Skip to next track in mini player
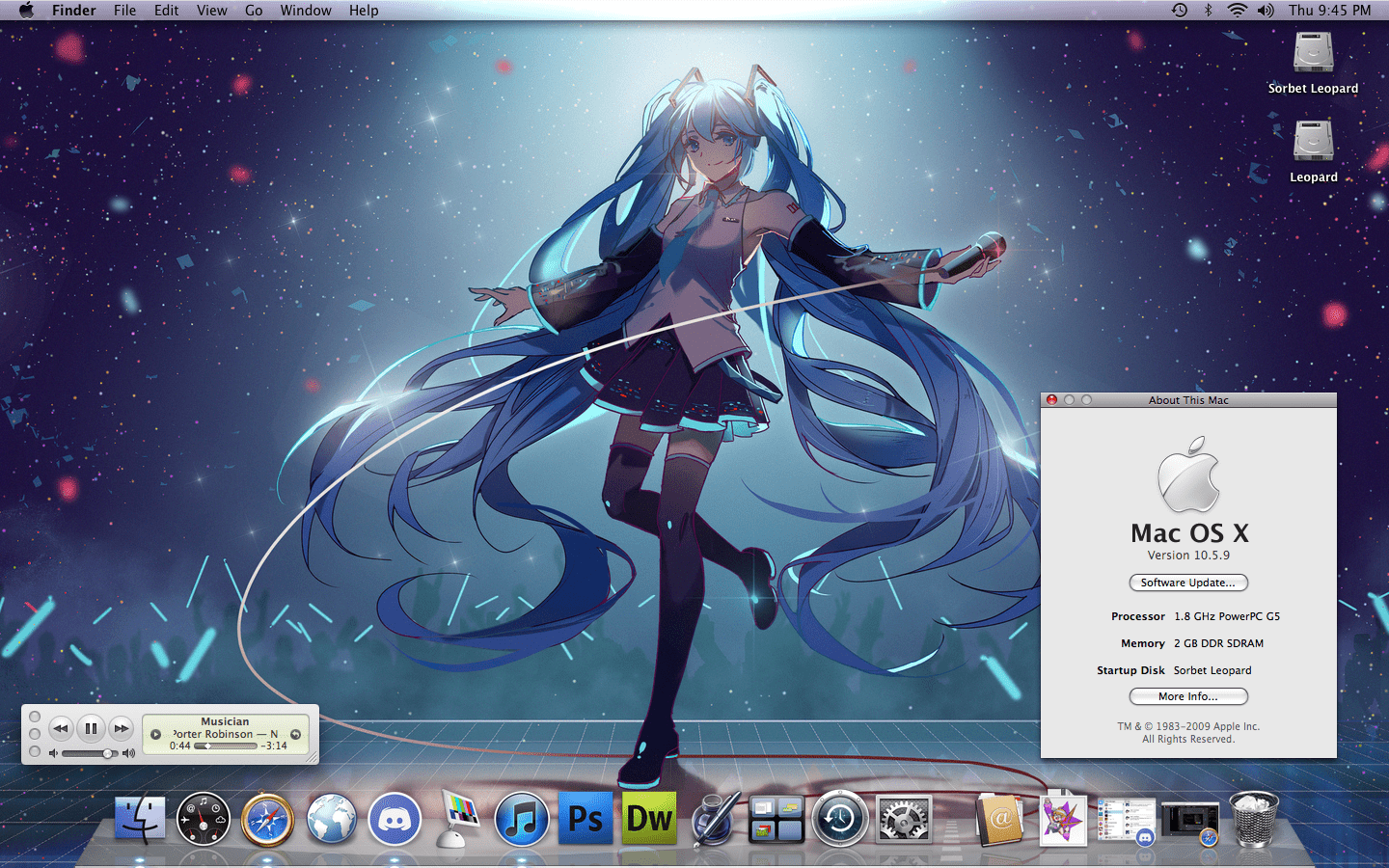The width and height of the screenshot is (1389, 868). [x=121, y=728]
